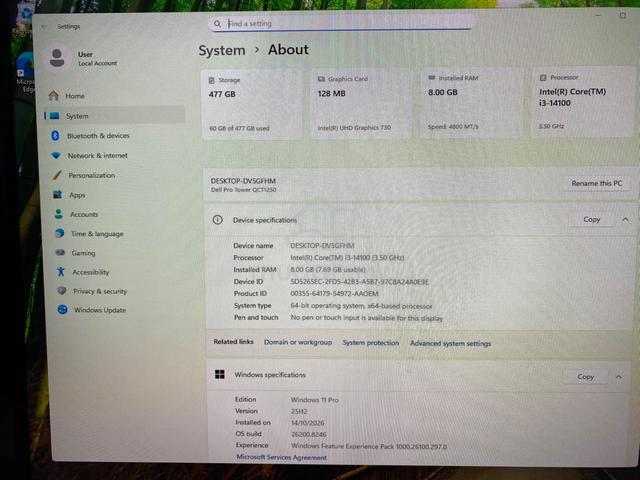640x480 pixels.
Task: Collapse the Windows specifications section
Action: click(x=619, y=377)
